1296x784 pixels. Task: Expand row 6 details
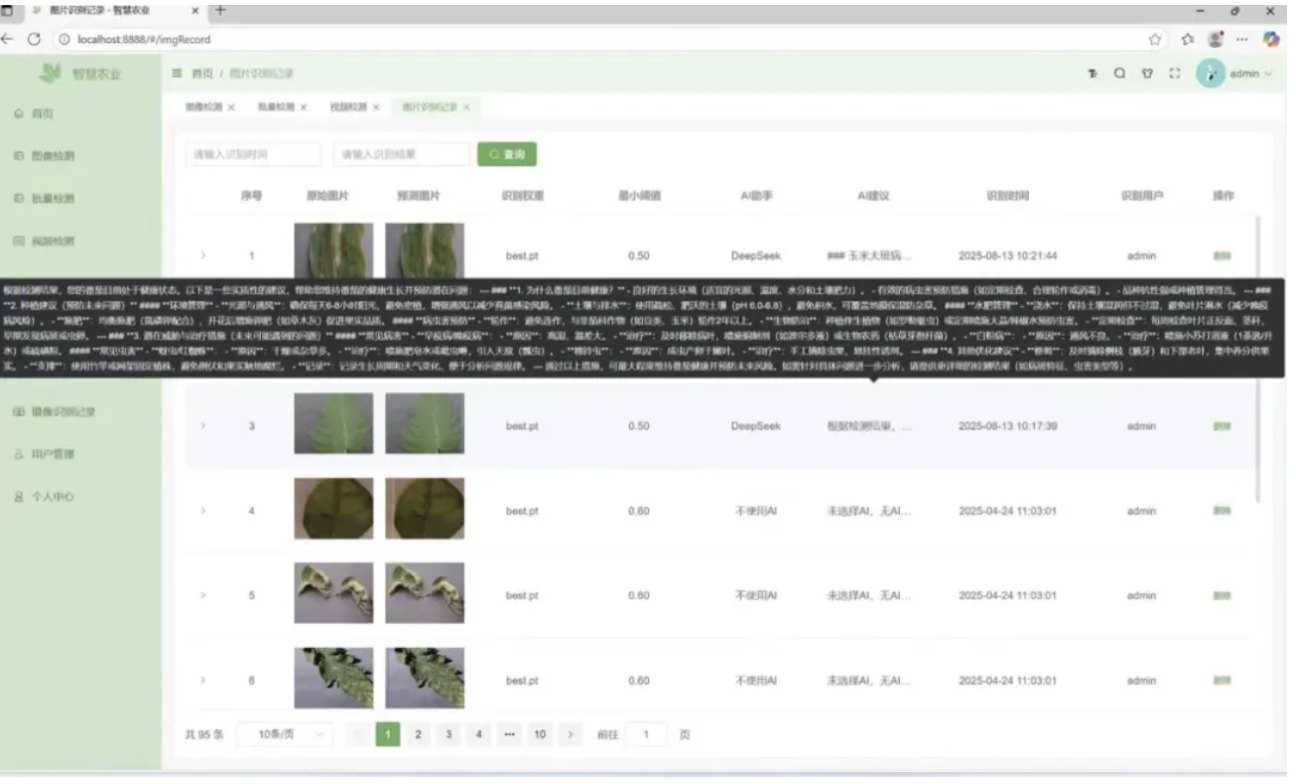click(203, 681)
